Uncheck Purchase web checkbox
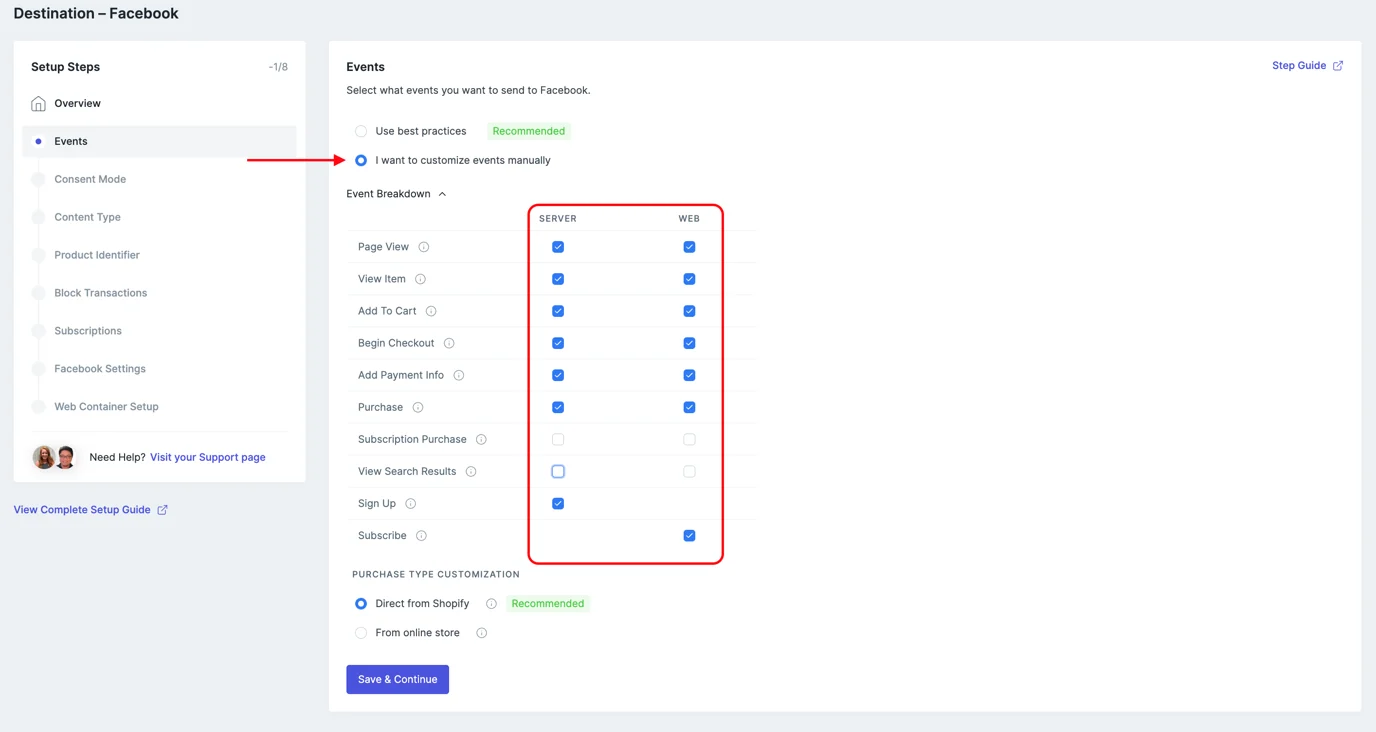The height and width of the screenshot is (732, 1376). 689,407
